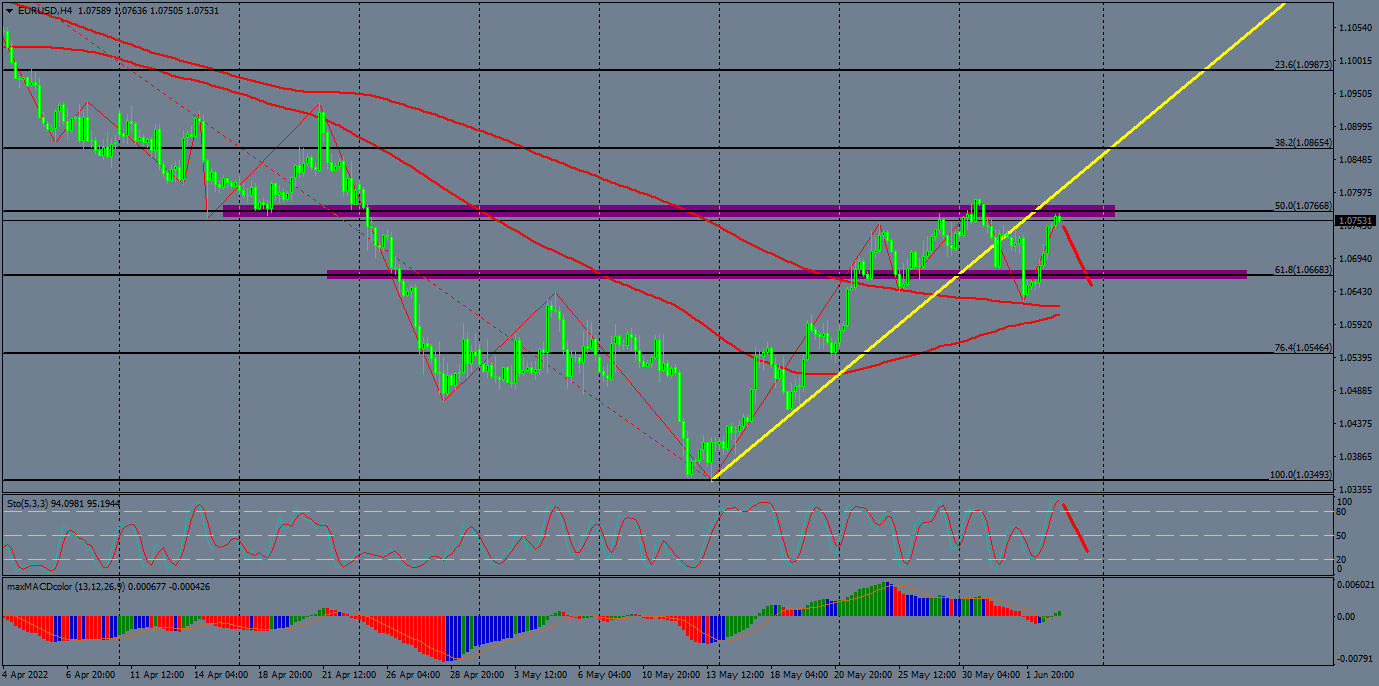
Task: Click the 28 Apr 20:00 time axis label
Action: (x=476, y=675)
